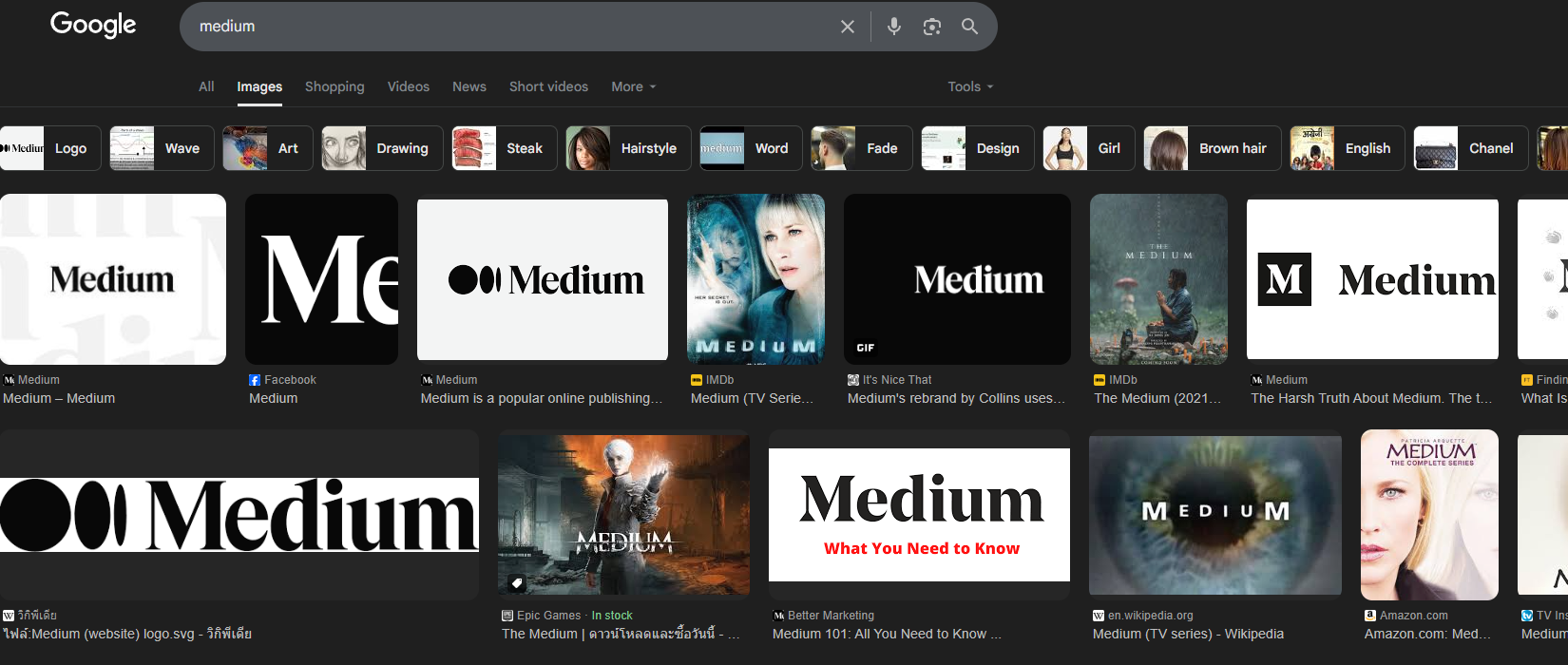Open the white Medium wordmark thumbnail
Screen dimensions: 1568x665
[x=113, y=279]
